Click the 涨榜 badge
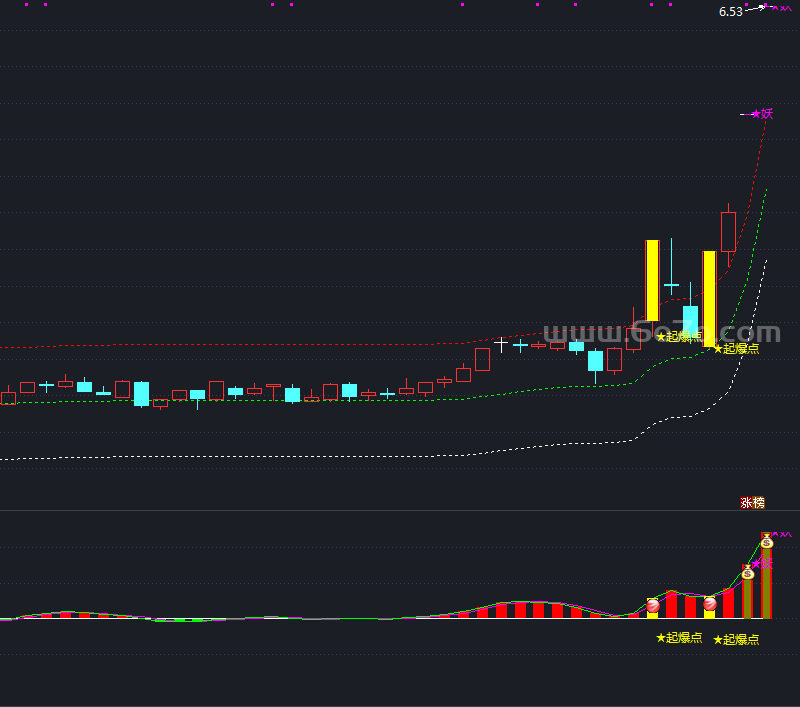Image resolution: width=800 pixels, height=707 pixels. [x=753, y=502]
